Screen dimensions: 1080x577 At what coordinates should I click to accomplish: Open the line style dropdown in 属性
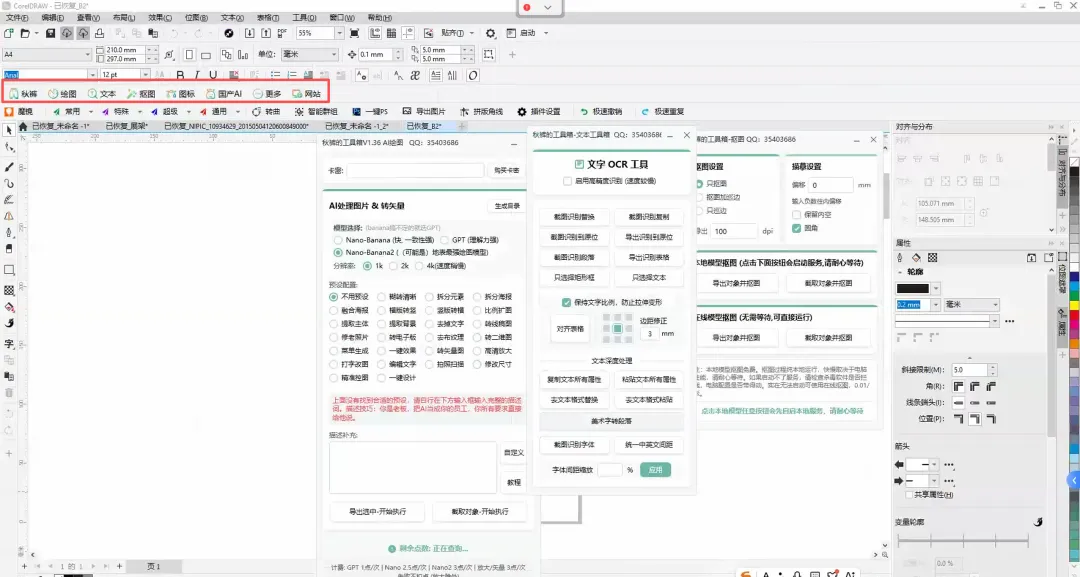(995, 321)
